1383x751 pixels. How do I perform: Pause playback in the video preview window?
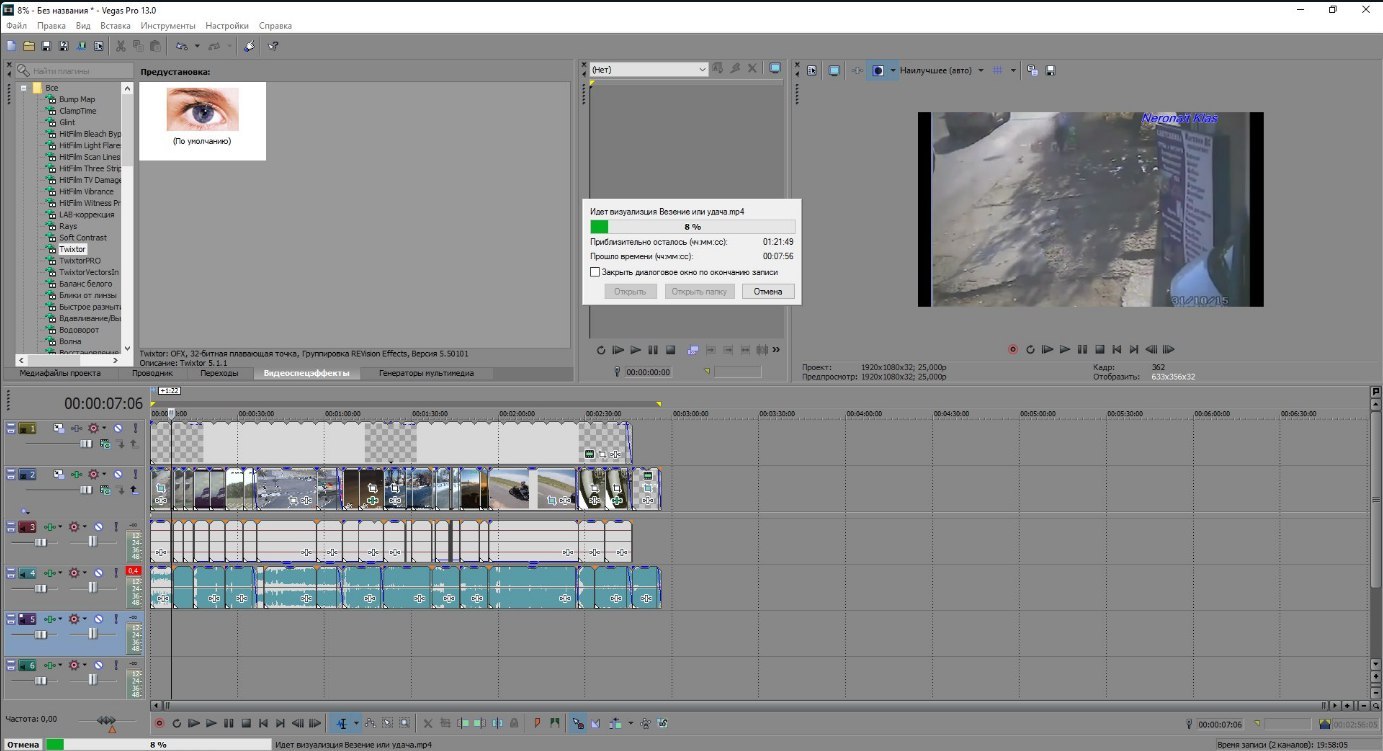[1081, 349]
